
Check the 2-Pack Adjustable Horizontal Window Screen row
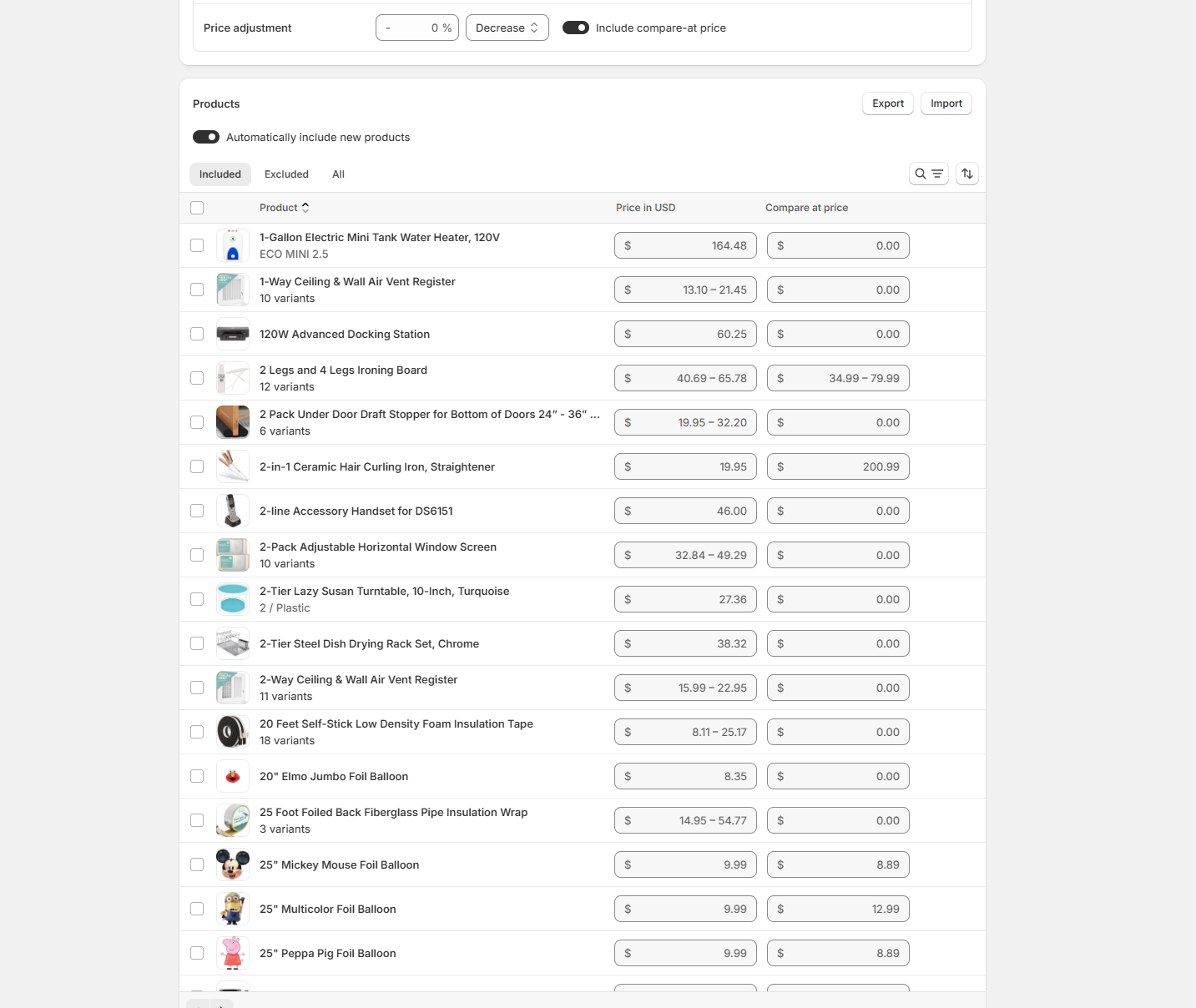[197, 555]
